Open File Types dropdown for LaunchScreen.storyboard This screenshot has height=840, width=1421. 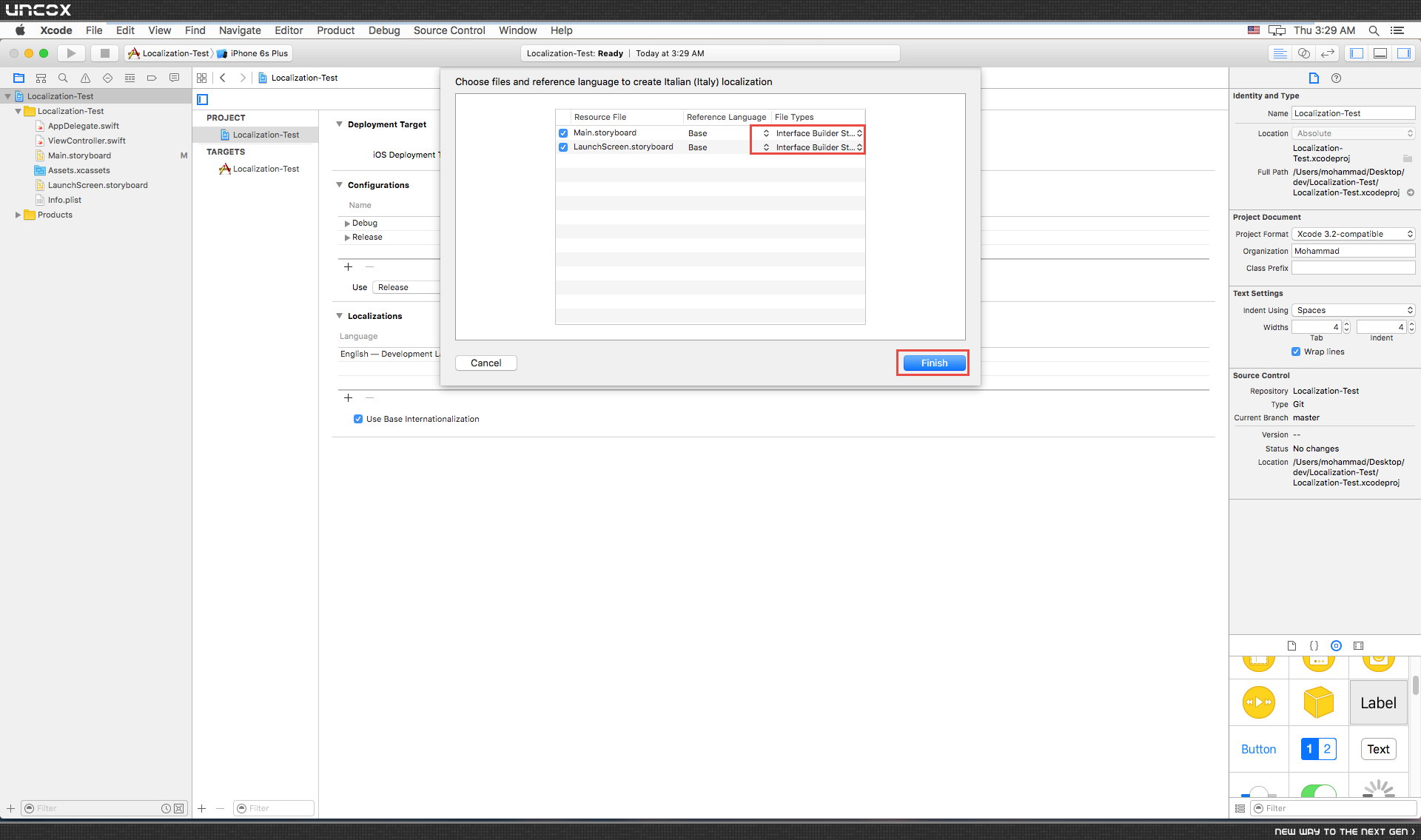point(819,147)
